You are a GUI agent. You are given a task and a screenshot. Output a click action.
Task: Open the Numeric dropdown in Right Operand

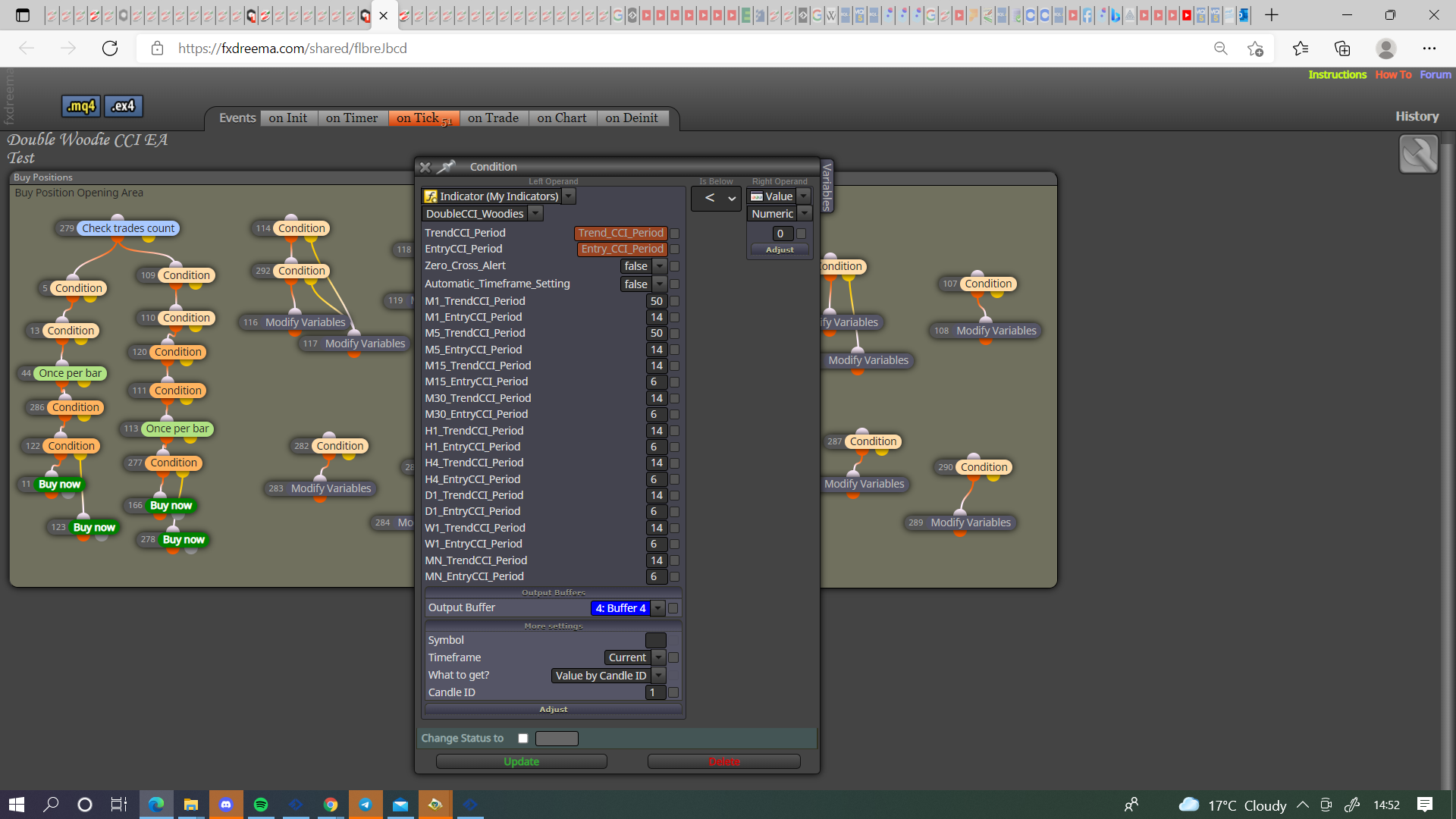(x=805, y=214)
